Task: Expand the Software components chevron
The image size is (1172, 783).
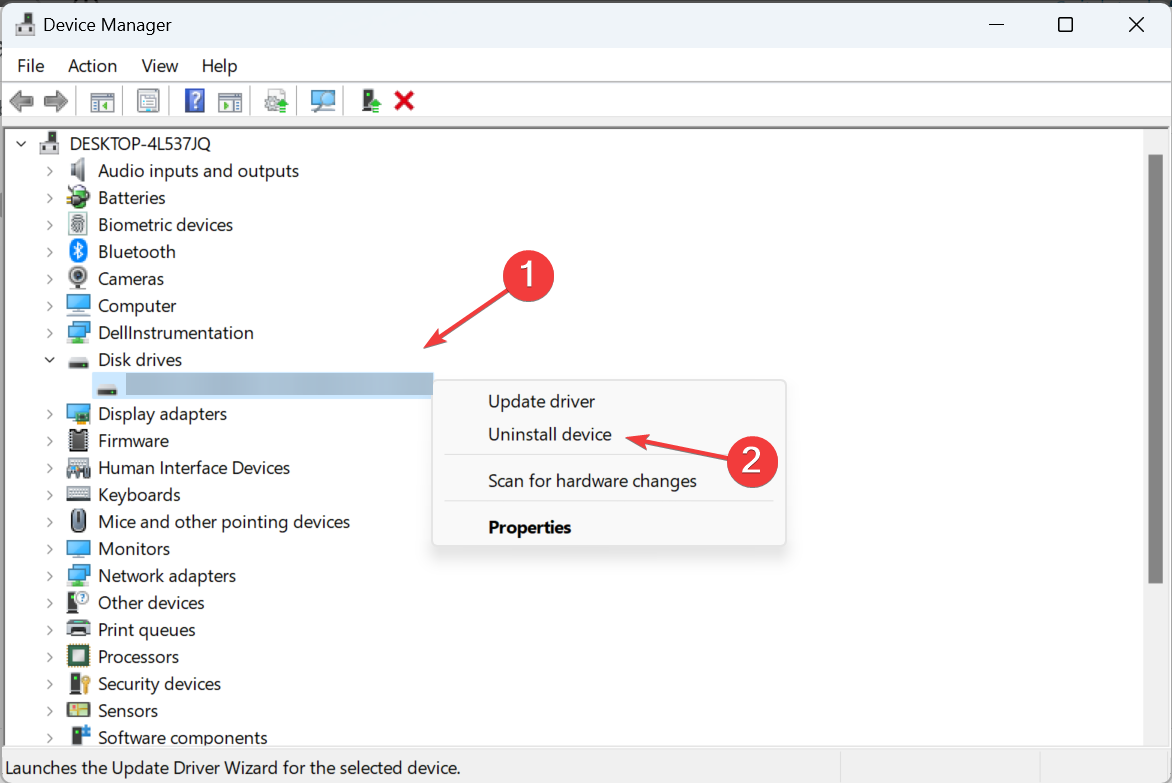Action: (49, 737)
